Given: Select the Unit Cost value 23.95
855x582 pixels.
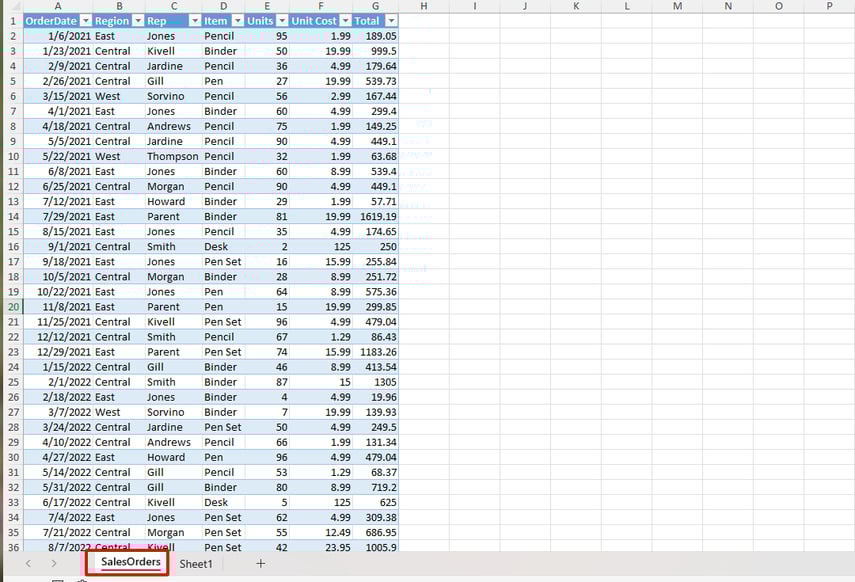Looking at the screenshot, I should coord(321,547).
